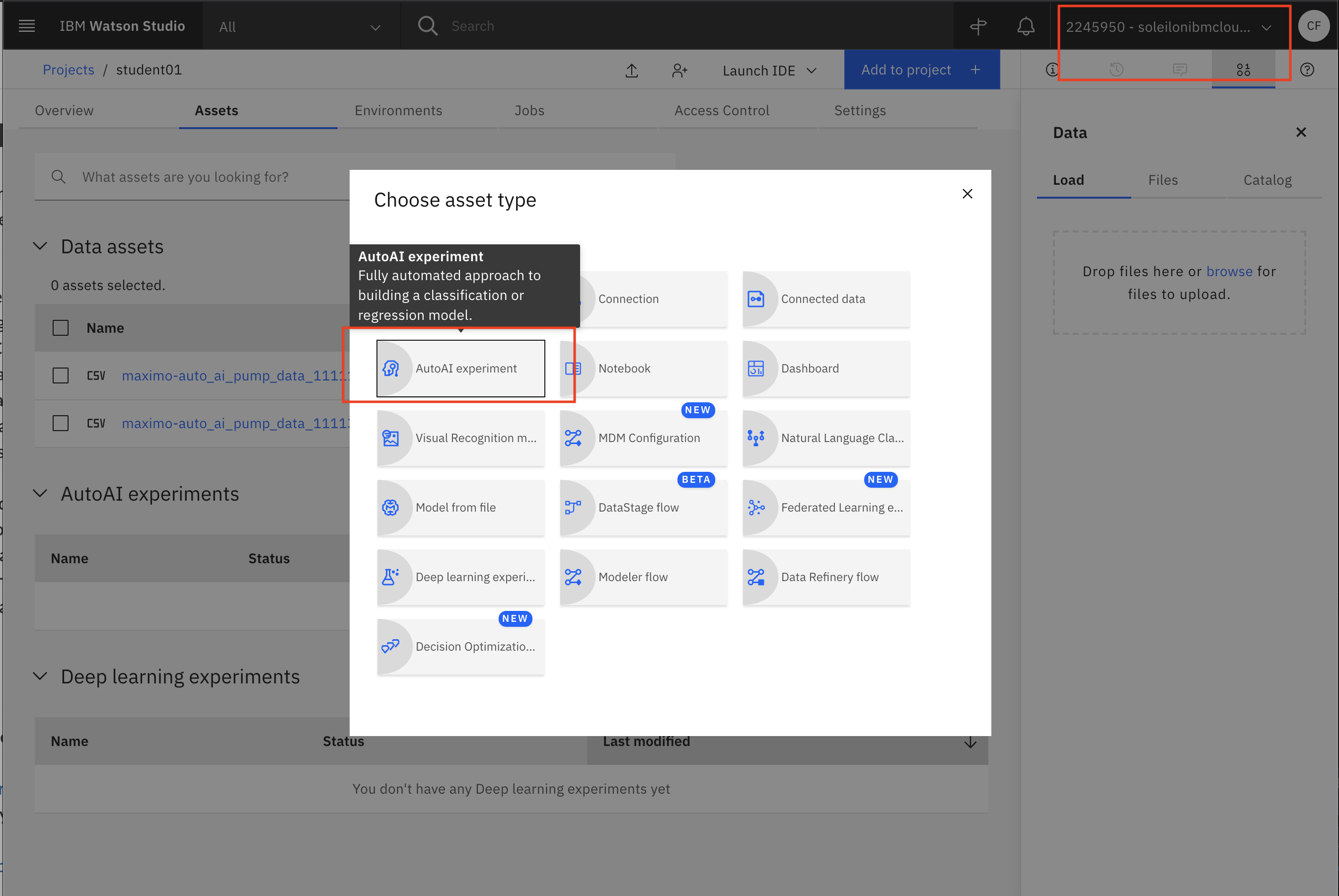Select the AutoAI experiment tile
This screenshot has width=1339, height=896.
tap(460, 369)
